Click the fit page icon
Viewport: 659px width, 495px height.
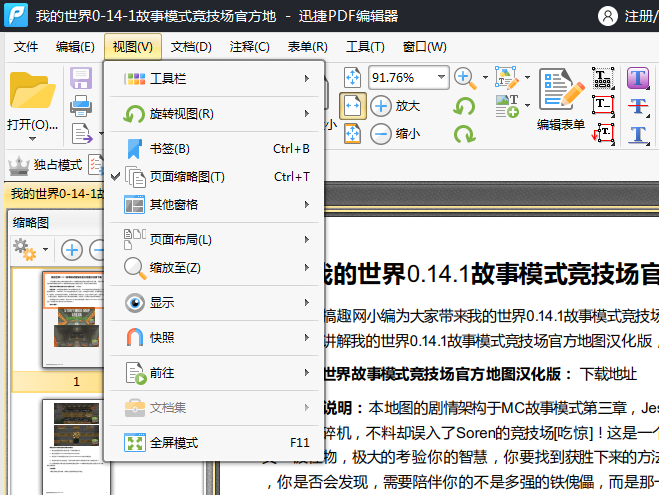point(352,134)
